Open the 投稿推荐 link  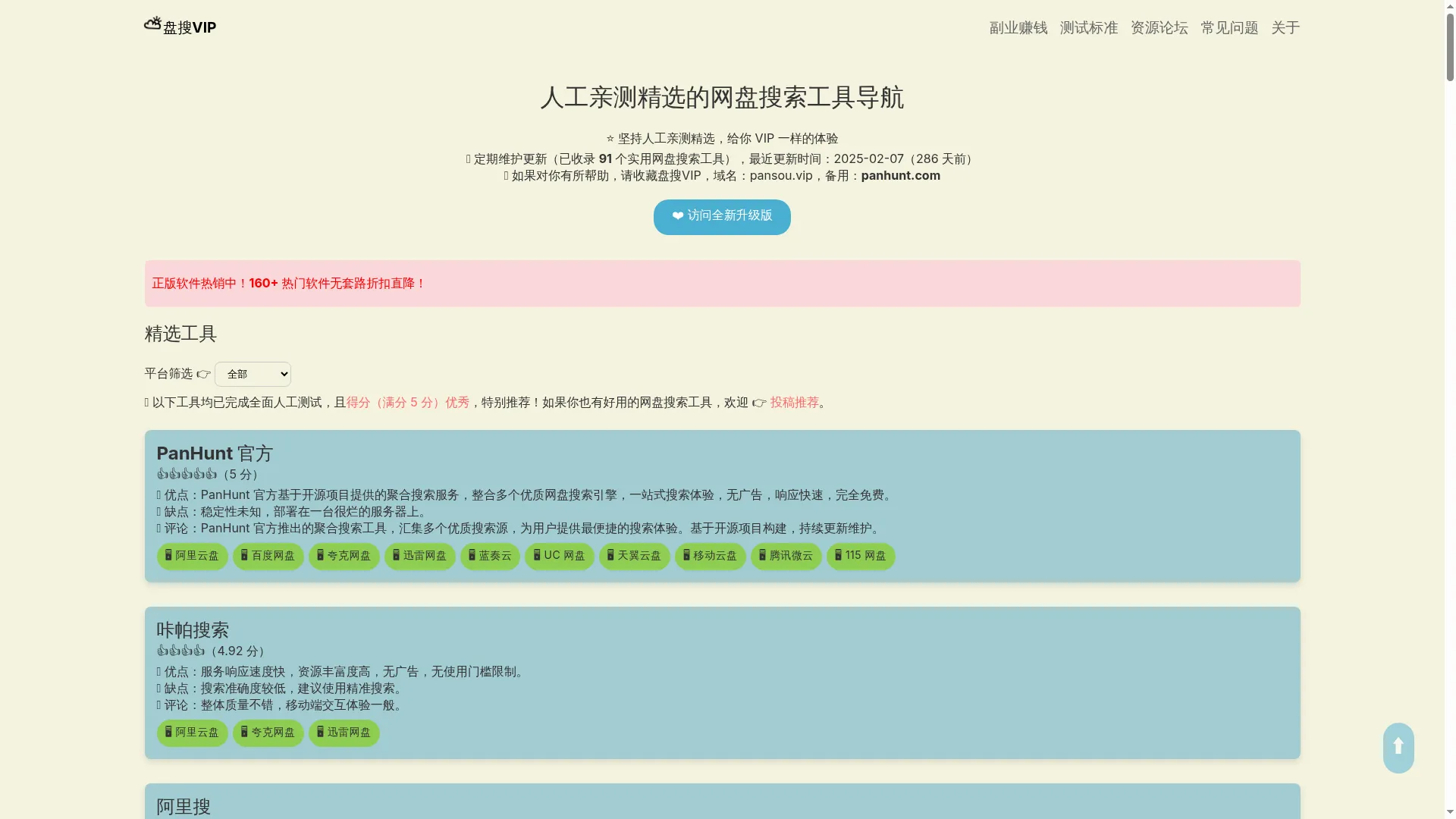[x=793, y=403]
